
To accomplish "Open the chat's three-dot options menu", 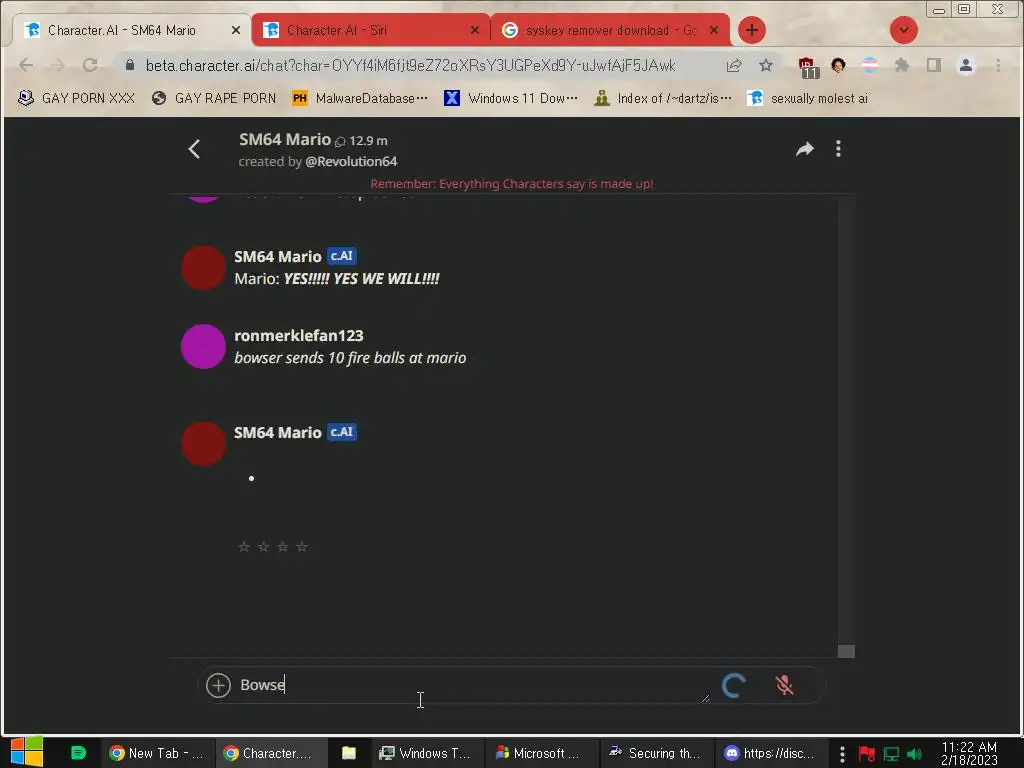I will coord(838,149).
